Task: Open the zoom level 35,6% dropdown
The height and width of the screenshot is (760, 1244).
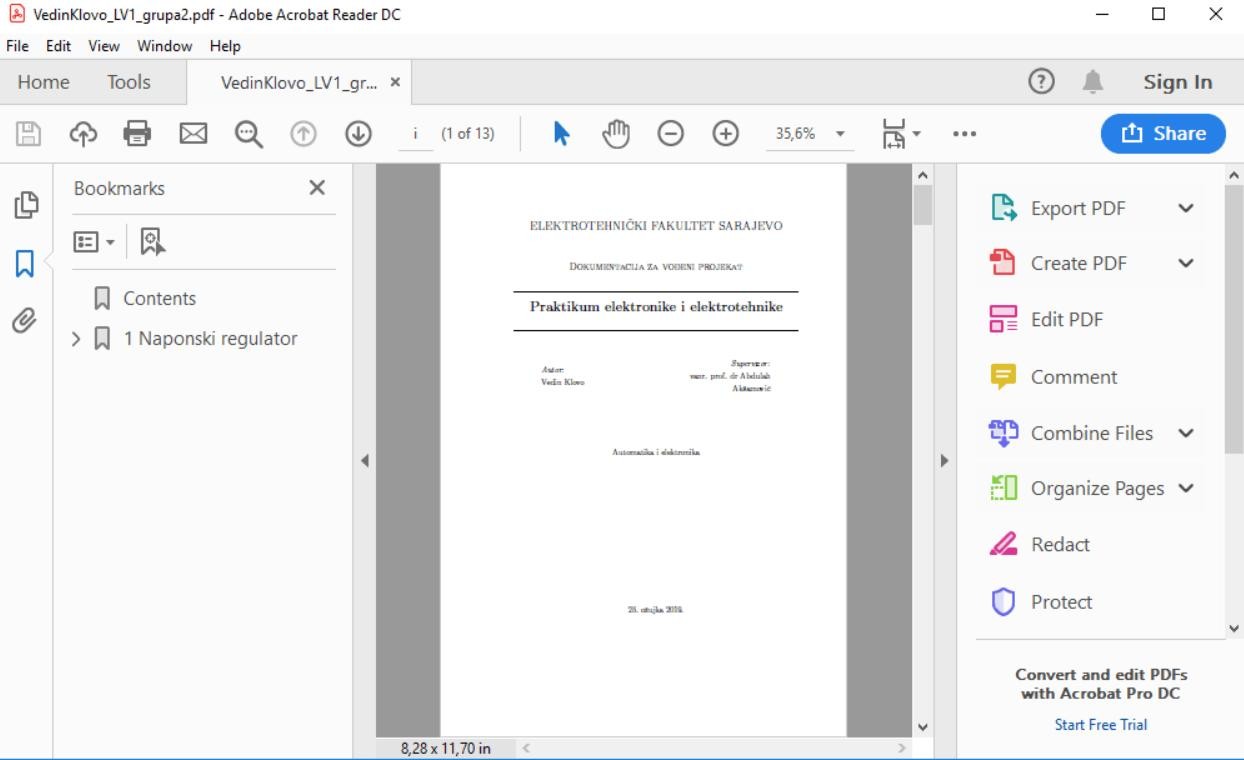Action: [840, 134]
